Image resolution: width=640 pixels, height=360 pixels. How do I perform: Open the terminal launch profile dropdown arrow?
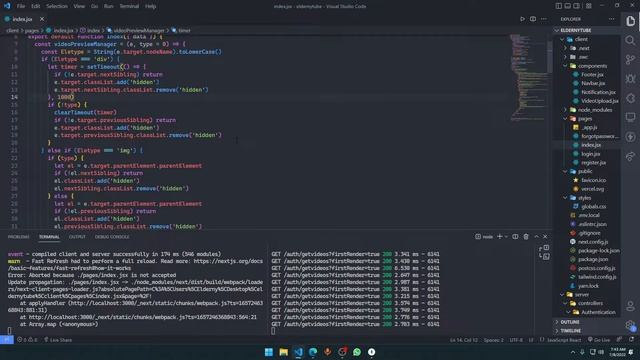pyautogui.click(x=506, y=237)
